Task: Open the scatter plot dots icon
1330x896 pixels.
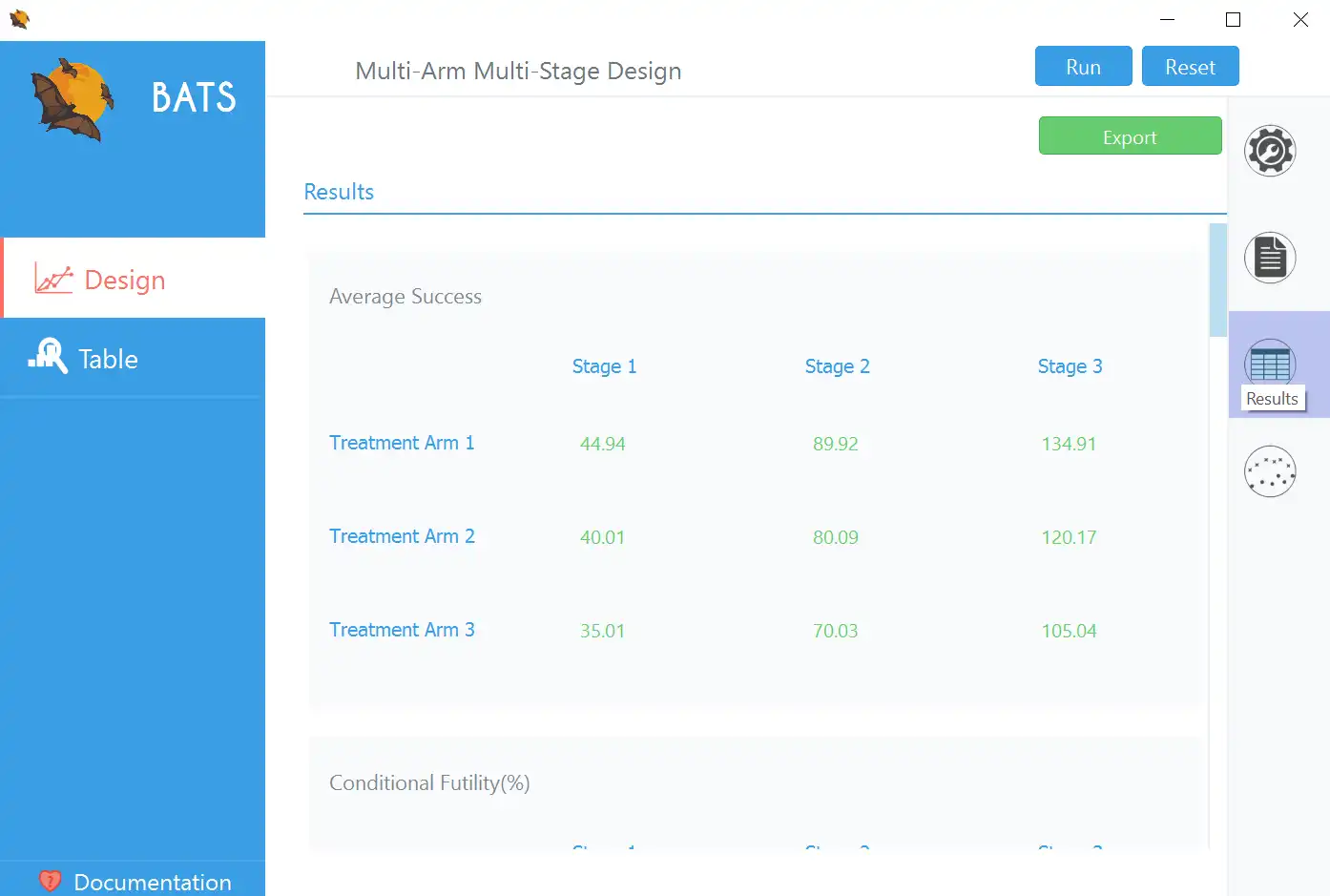Action: click(x=1270, y=471)
